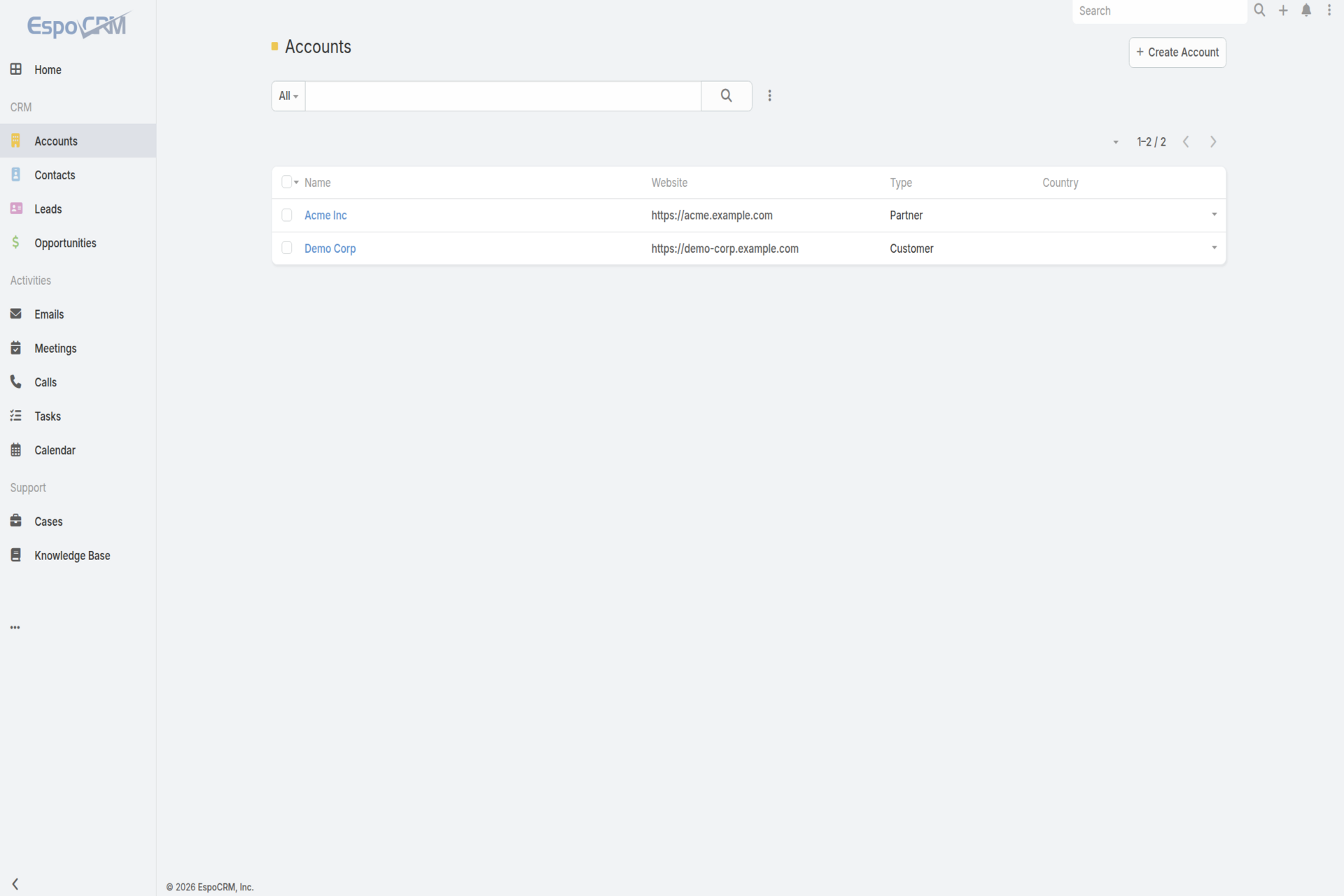Open the list options three-dot menu
Screen dimensions: 1344x896
click(769, 96)
